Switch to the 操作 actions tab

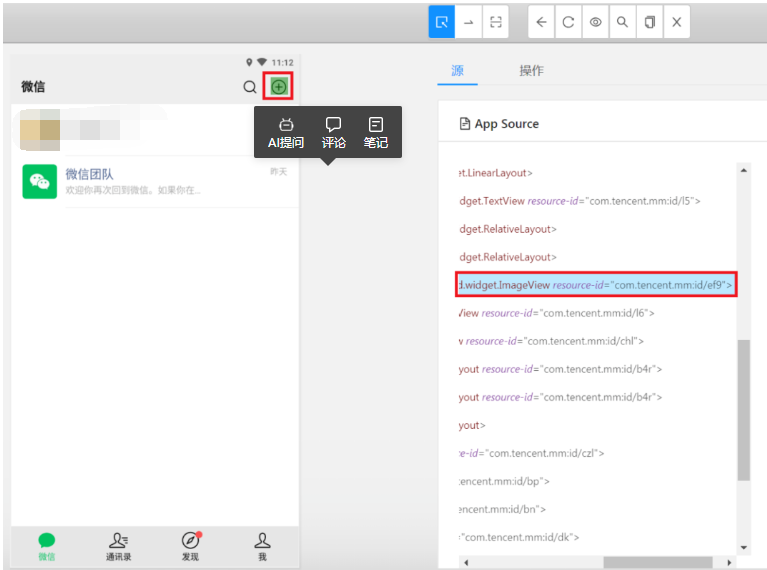click(x=531, y=70)
